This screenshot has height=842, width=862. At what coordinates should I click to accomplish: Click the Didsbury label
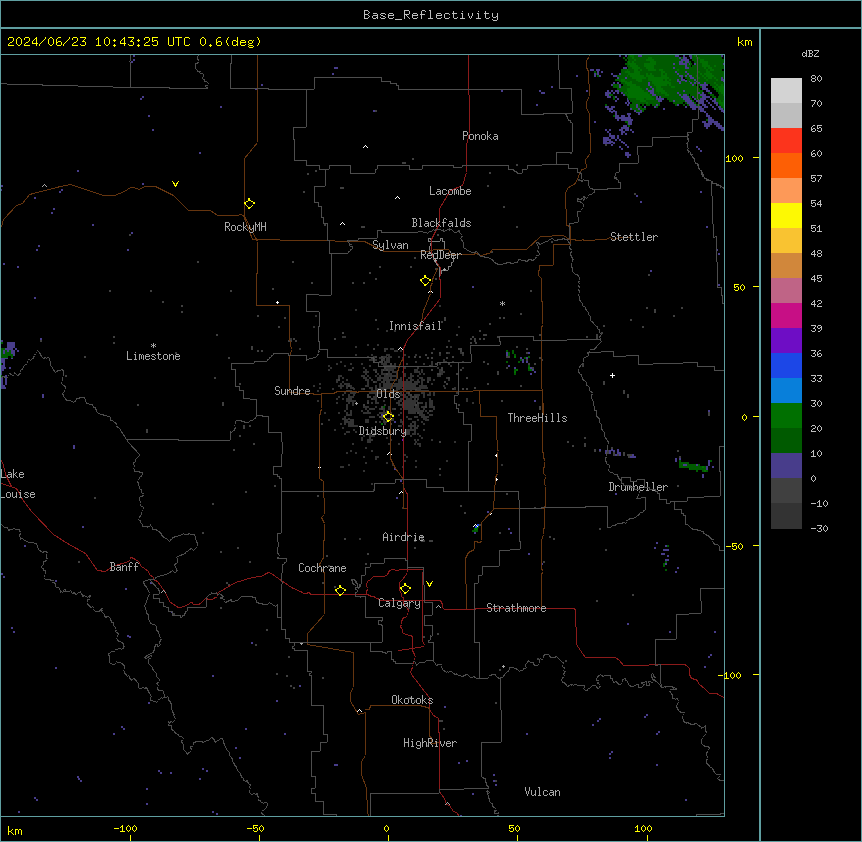383,431
